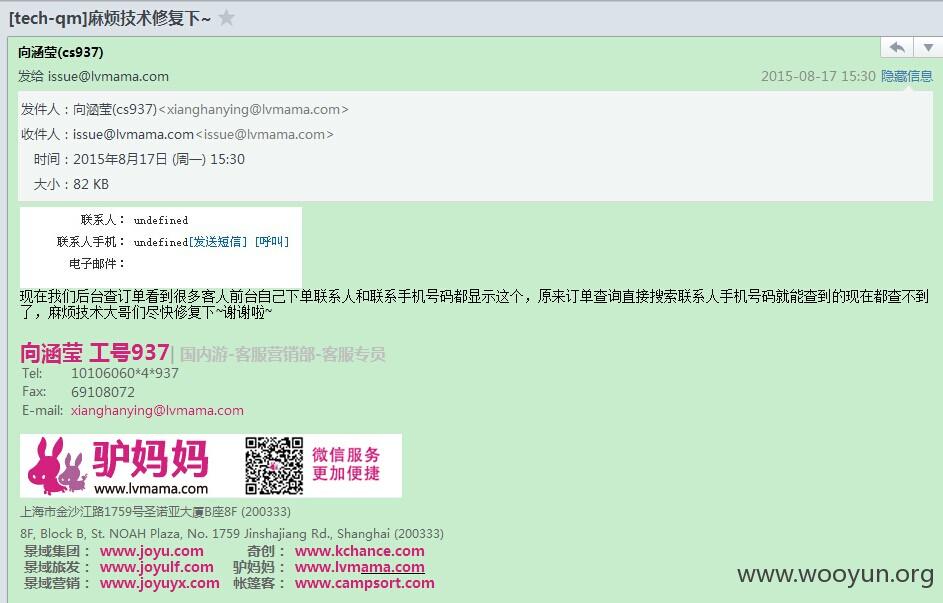This screenshot has width=943, height=603.
Task: Click the QR code image
Action: [x=274, y=466]
